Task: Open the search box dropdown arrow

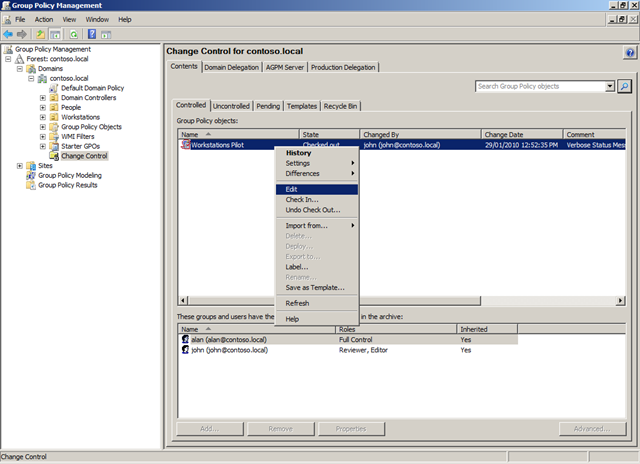Action: pos(610,87)
